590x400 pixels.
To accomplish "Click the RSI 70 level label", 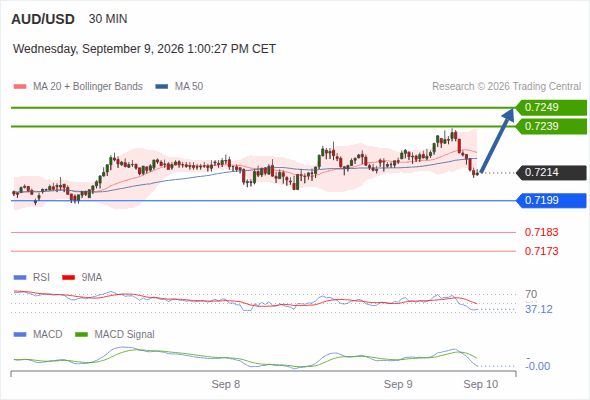I will click(531, 294).
